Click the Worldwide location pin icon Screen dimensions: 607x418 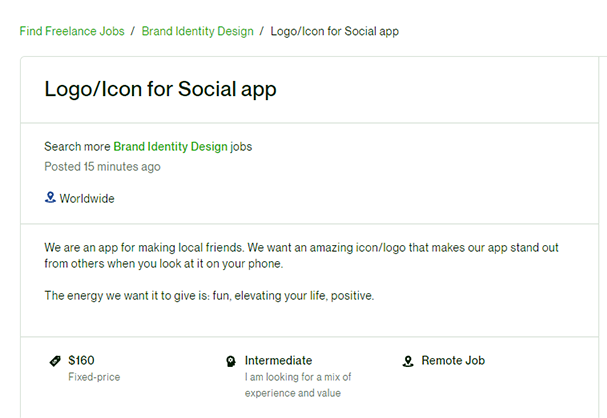tap(50, 197)
